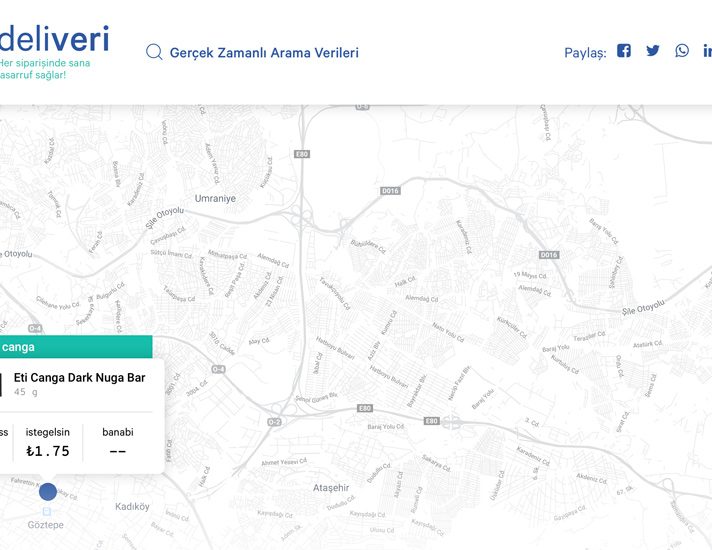Click the O-2 highway badge
Viewport: 712px width, 550px height.
pos(274,422)
